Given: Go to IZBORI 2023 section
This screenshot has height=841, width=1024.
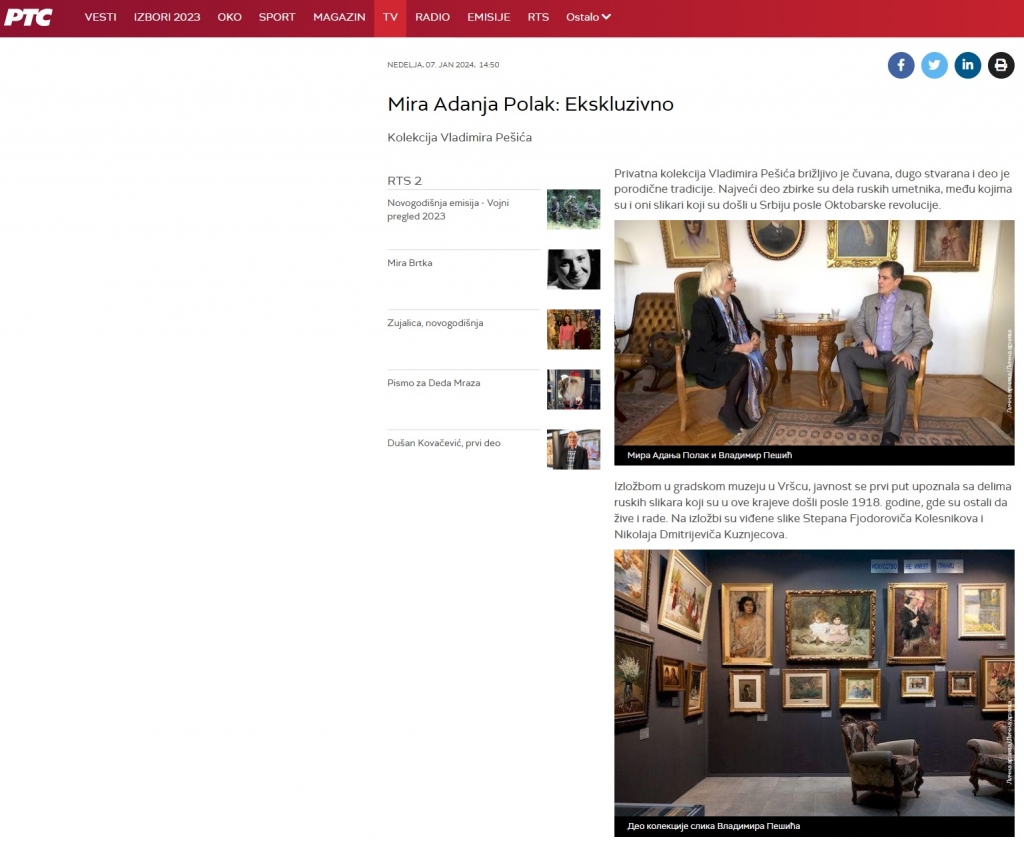Looking at the screenshot, I should click(x=167, y=17).
